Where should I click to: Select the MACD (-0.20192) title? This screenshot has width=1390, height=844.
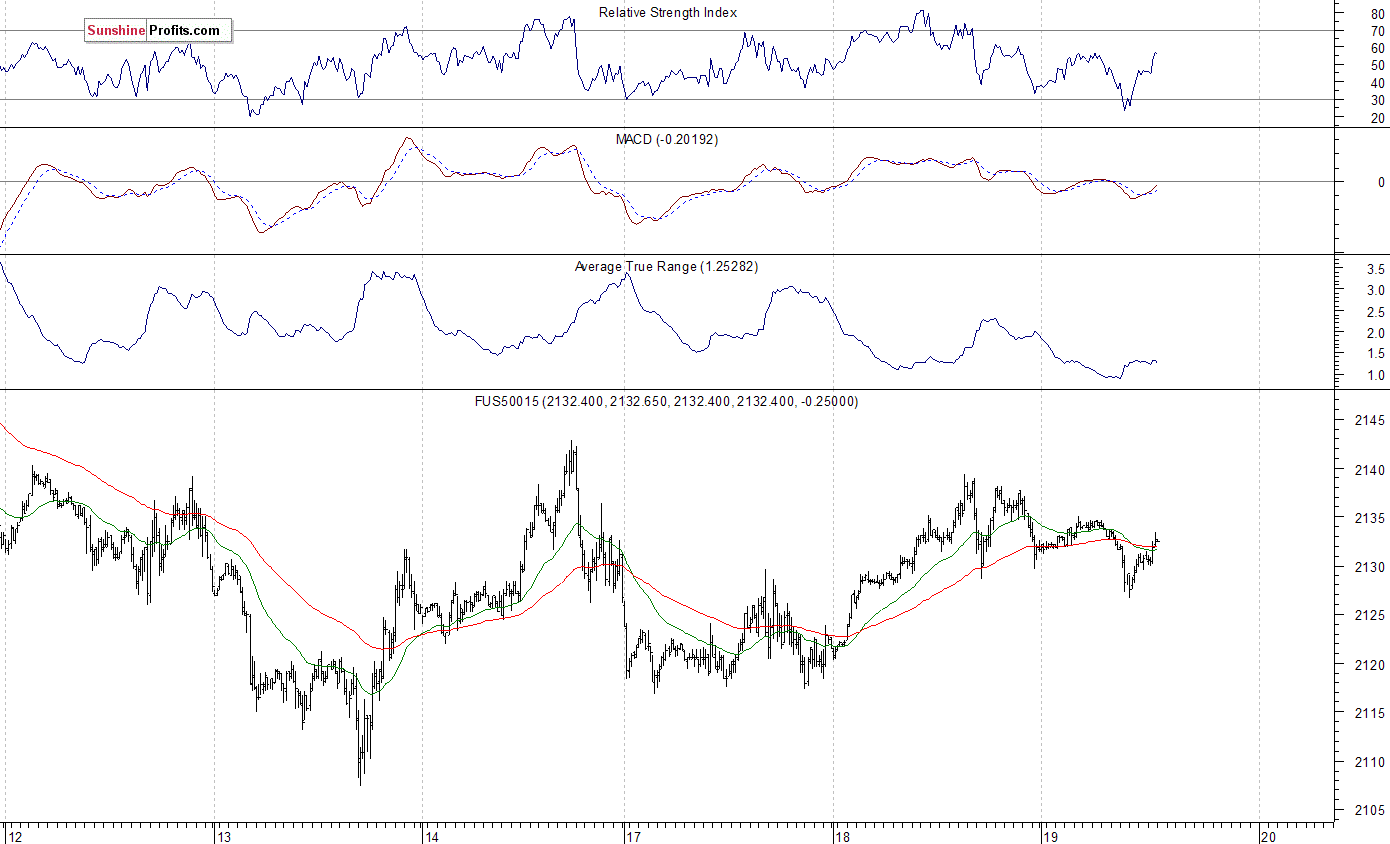click(x=667, y=139)
